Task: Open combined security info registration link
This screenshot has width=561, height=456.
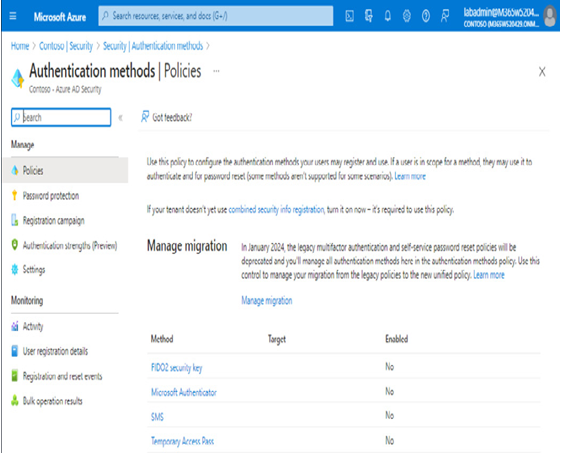Action: 276,210
